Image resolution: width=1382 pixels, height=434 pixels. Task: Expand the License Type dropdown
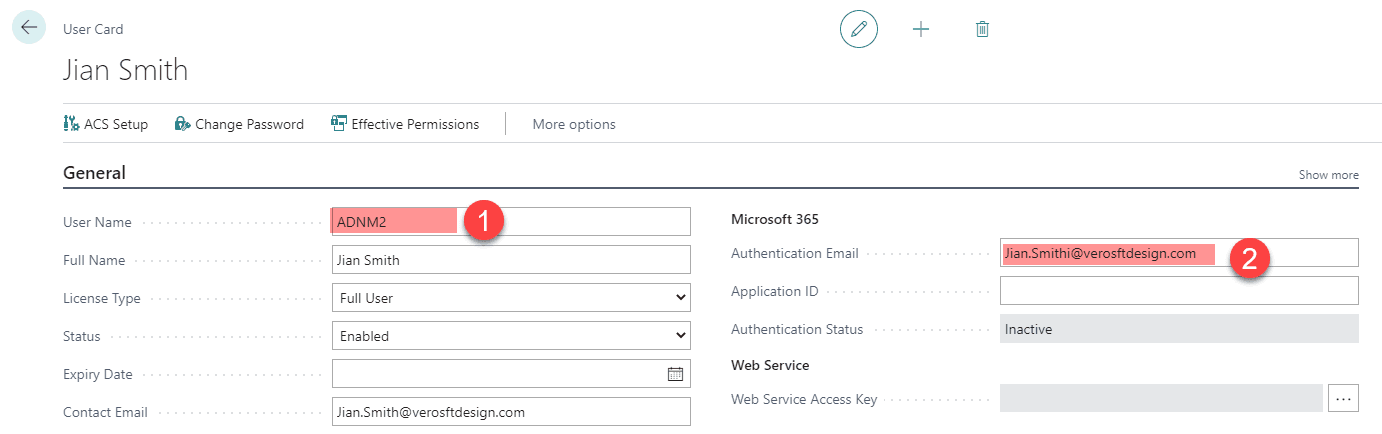coord(511,298)
